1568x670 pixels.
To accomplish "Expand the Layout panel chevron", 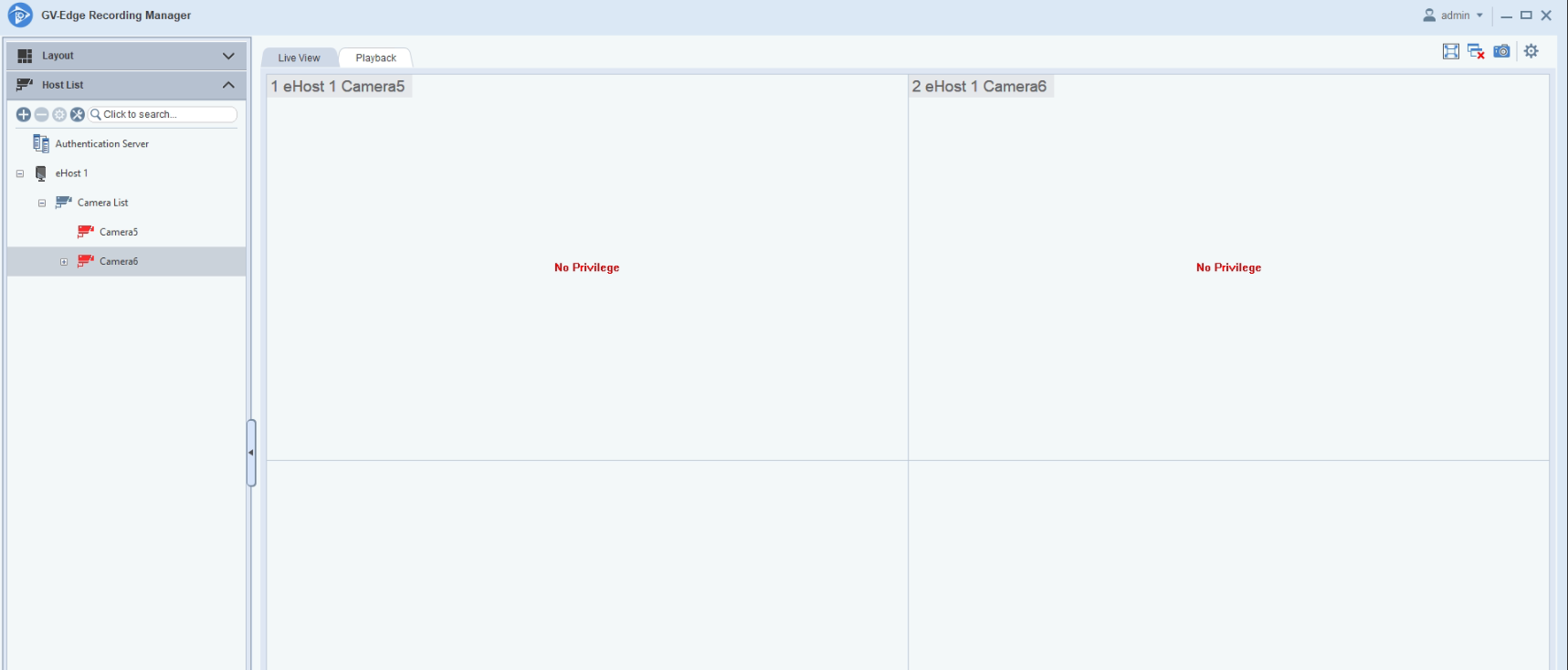I will [228, 56].
